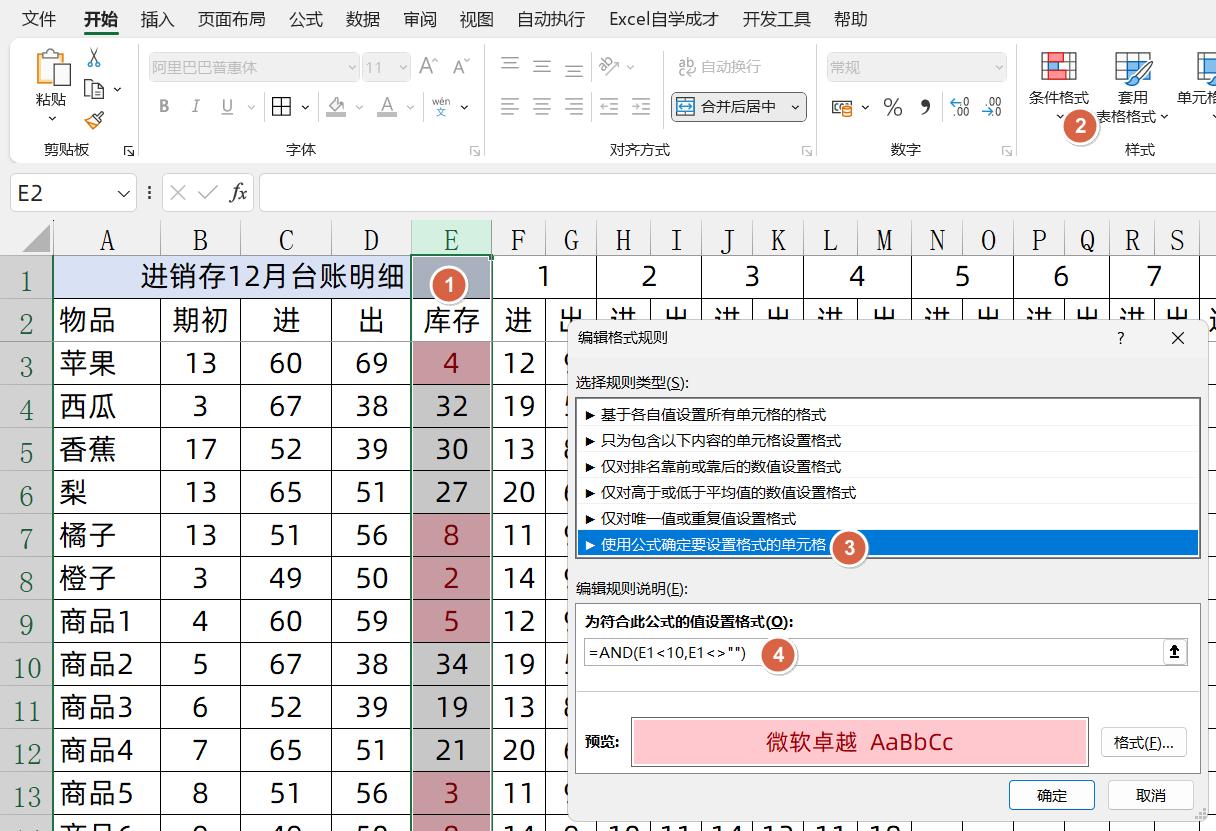Image resolution: width=1216 pixels, height=831 pixels.
Task: Apply fill color bucket
Action: pos(337,107)
